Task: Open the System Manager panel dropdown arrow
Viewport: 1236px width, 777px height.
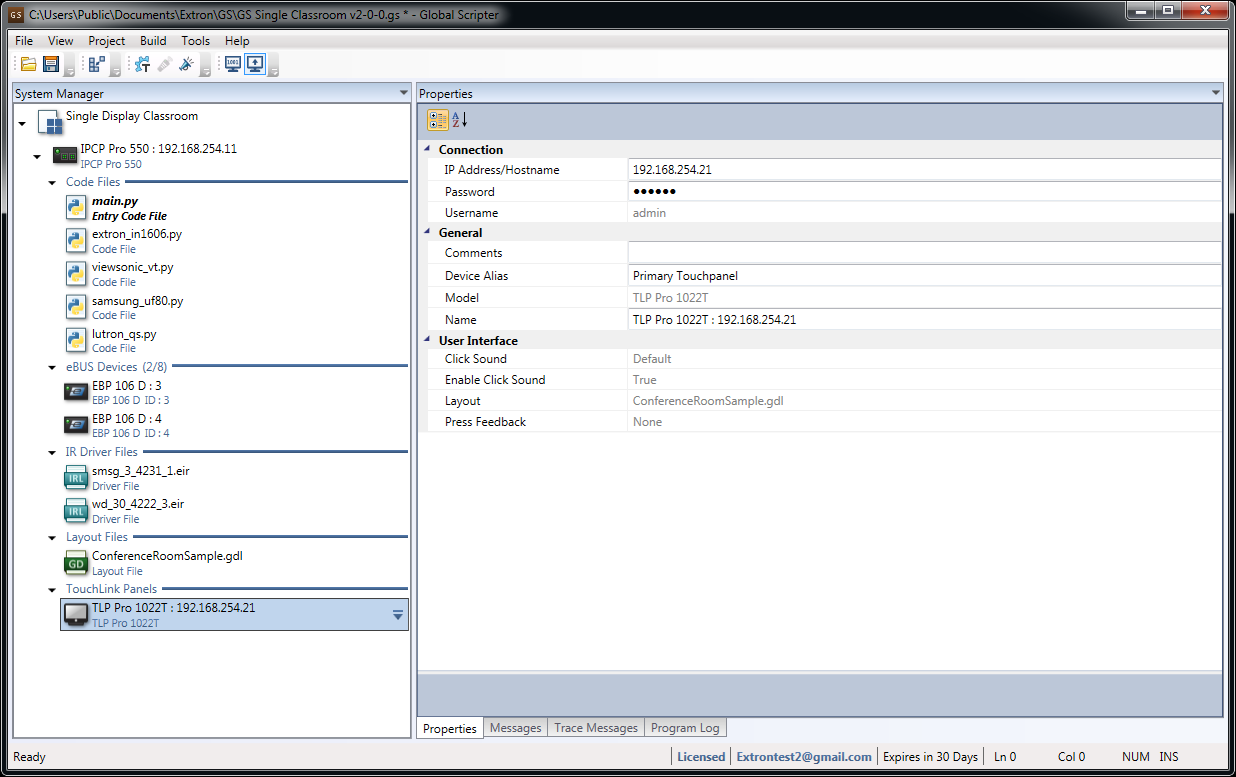Action: (403, 93)
